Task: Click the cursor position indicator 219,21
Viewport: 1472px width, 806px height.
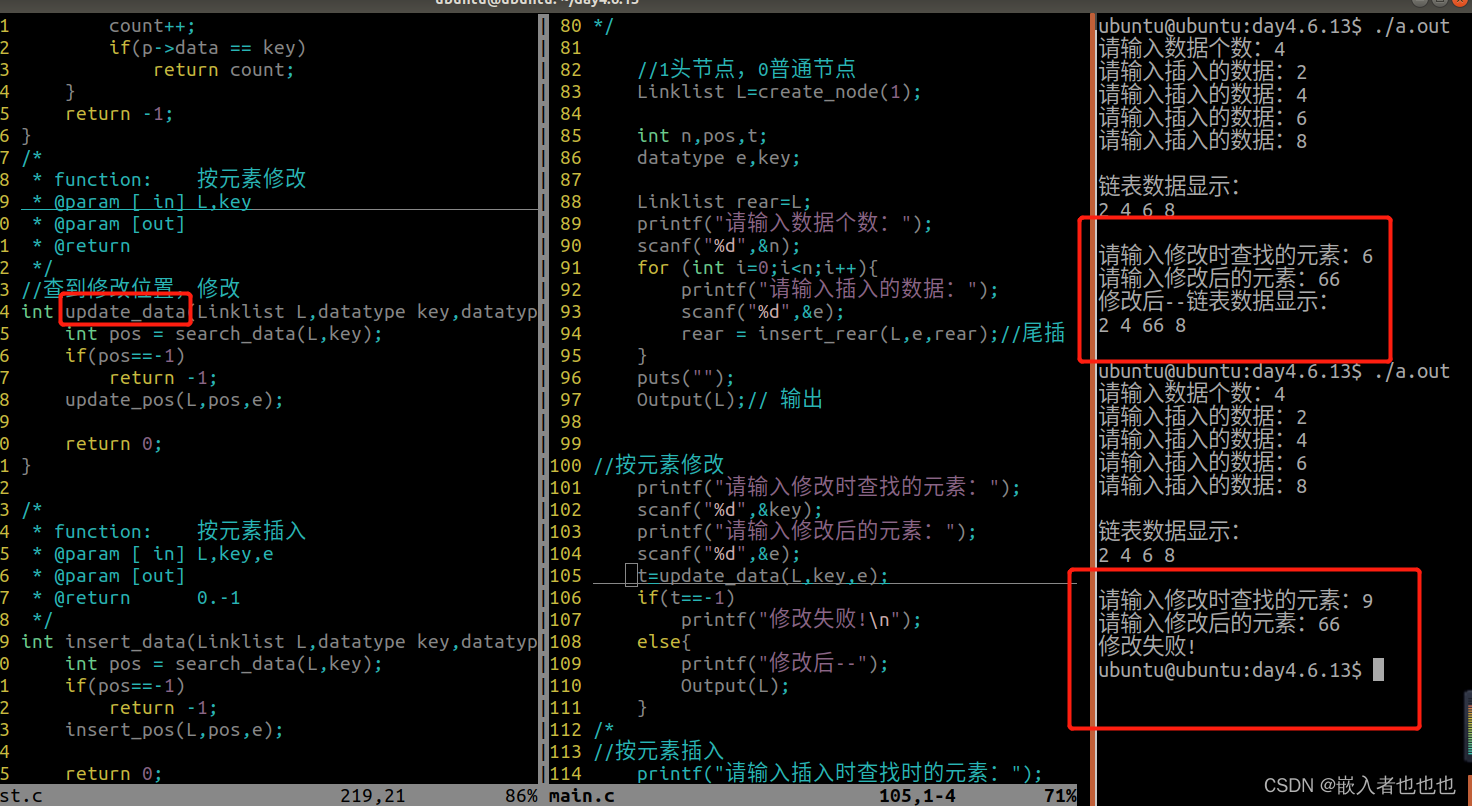Action: tap(372, 795)
